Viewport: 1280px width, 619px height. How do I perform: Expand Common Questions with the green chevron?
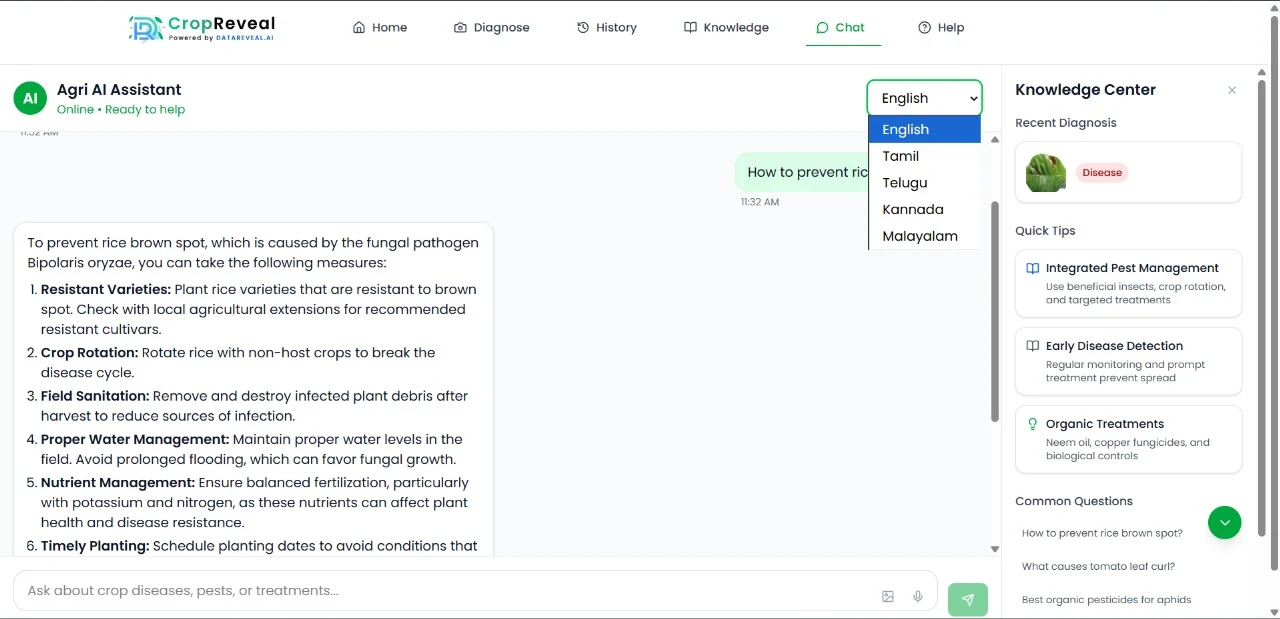pos(1224,522)
